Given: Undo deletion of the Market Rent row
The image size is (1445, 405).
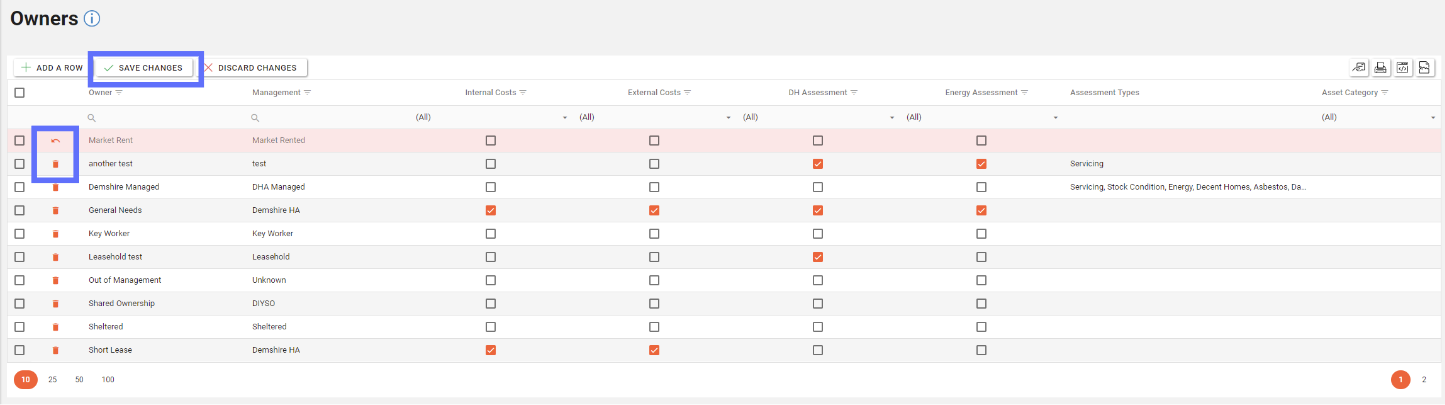Looking at the screenshot, I should pyautogui.click(x=56, y=141).
